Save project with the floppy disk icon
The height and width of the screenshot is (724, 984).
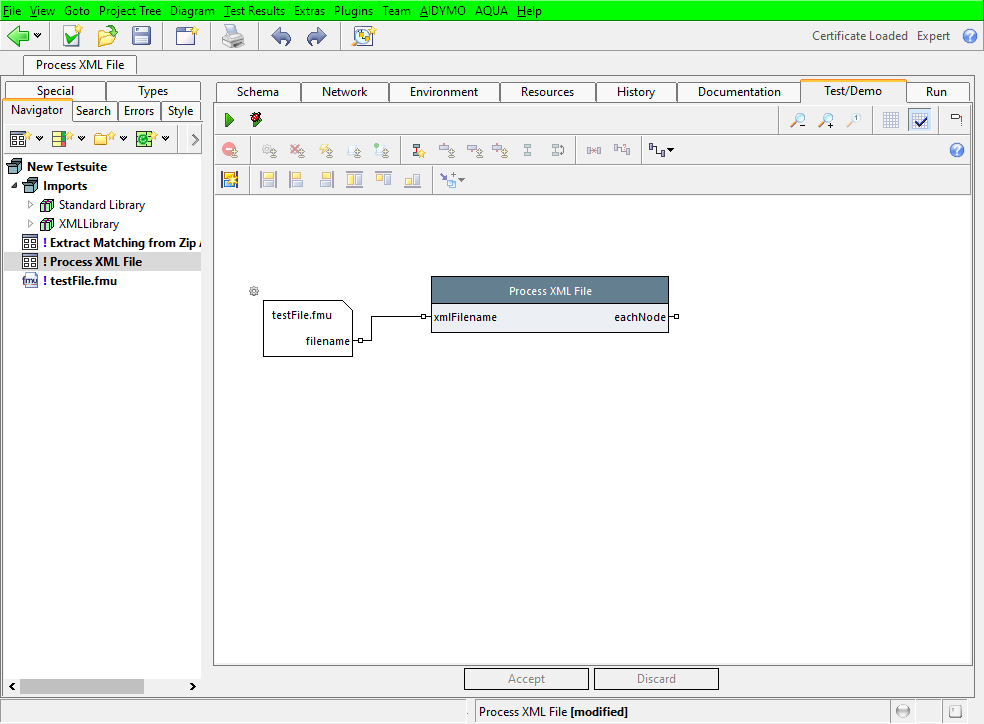(x=142, y=36)
